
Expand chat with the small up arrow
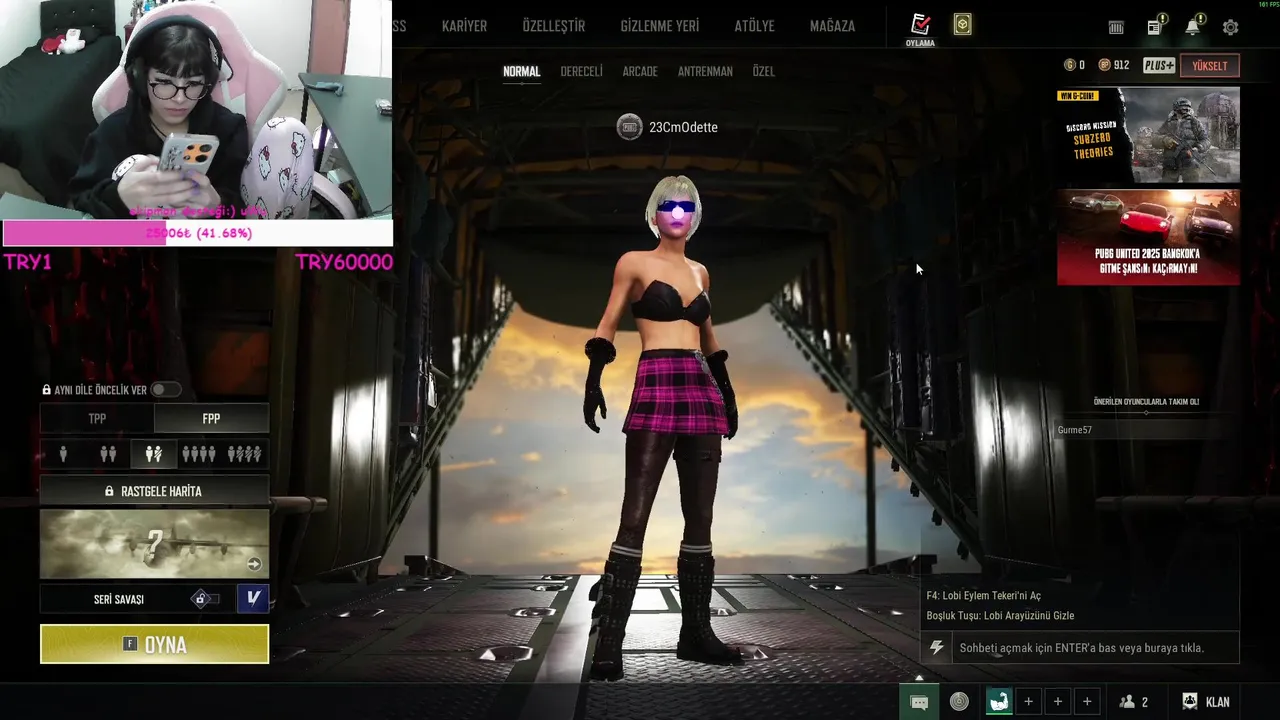point(919,678)
